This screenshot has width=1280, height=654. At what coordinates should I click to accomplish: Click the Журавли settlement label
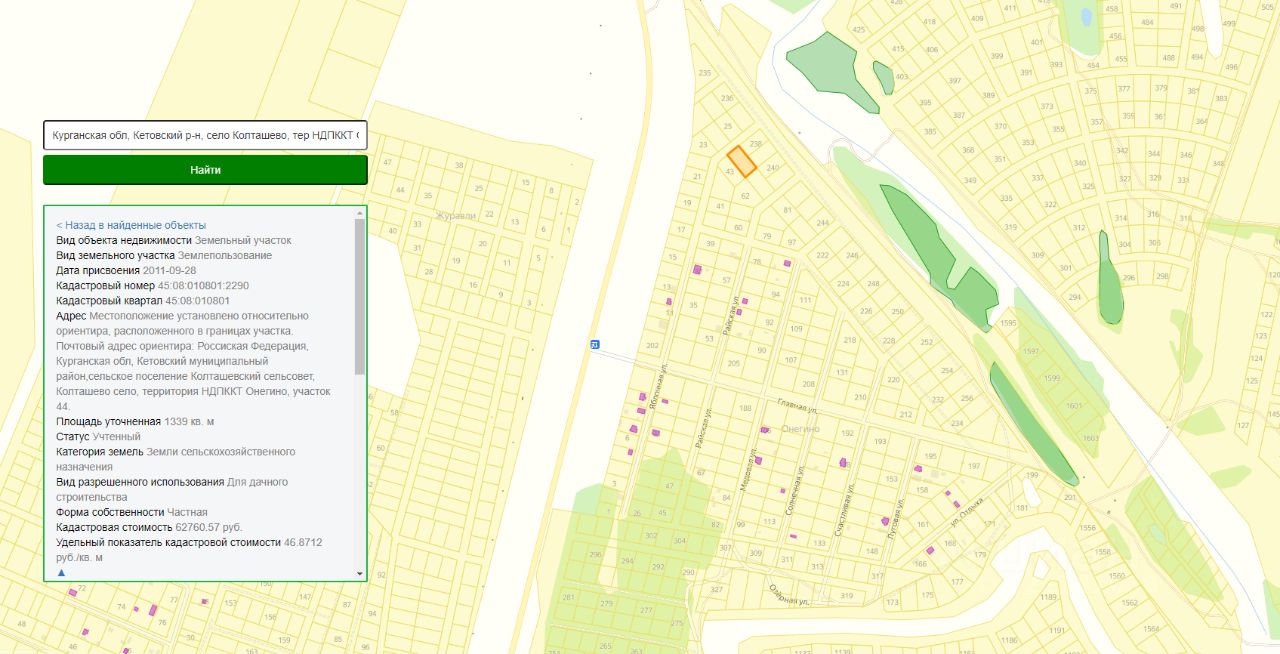455,215
